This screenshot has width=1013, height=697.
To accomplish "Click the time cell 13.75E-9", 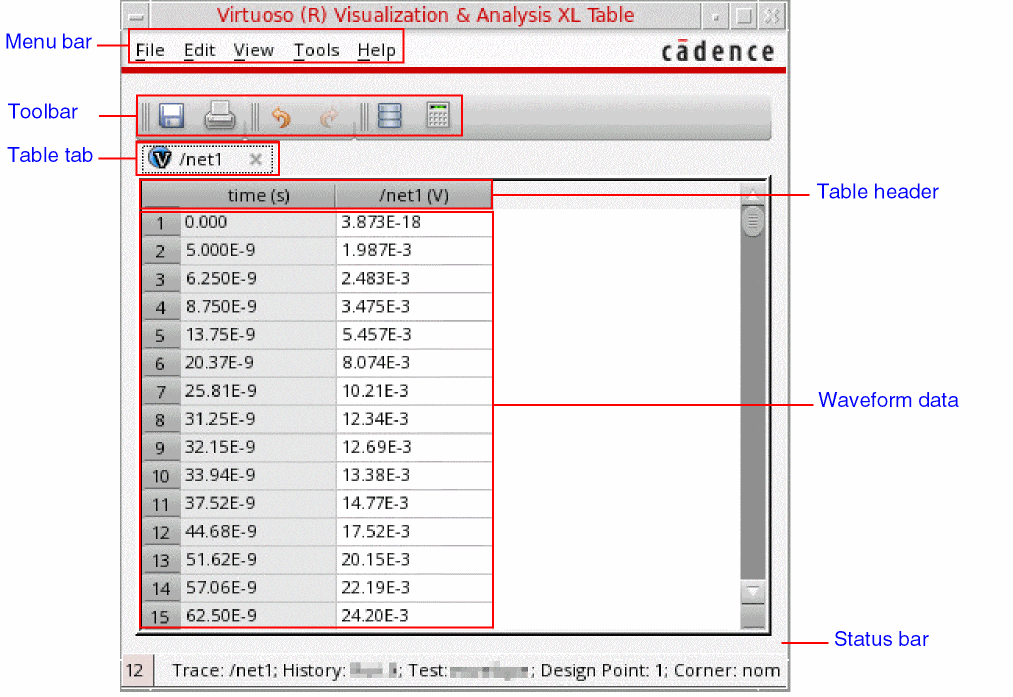I will pos(258,335).
